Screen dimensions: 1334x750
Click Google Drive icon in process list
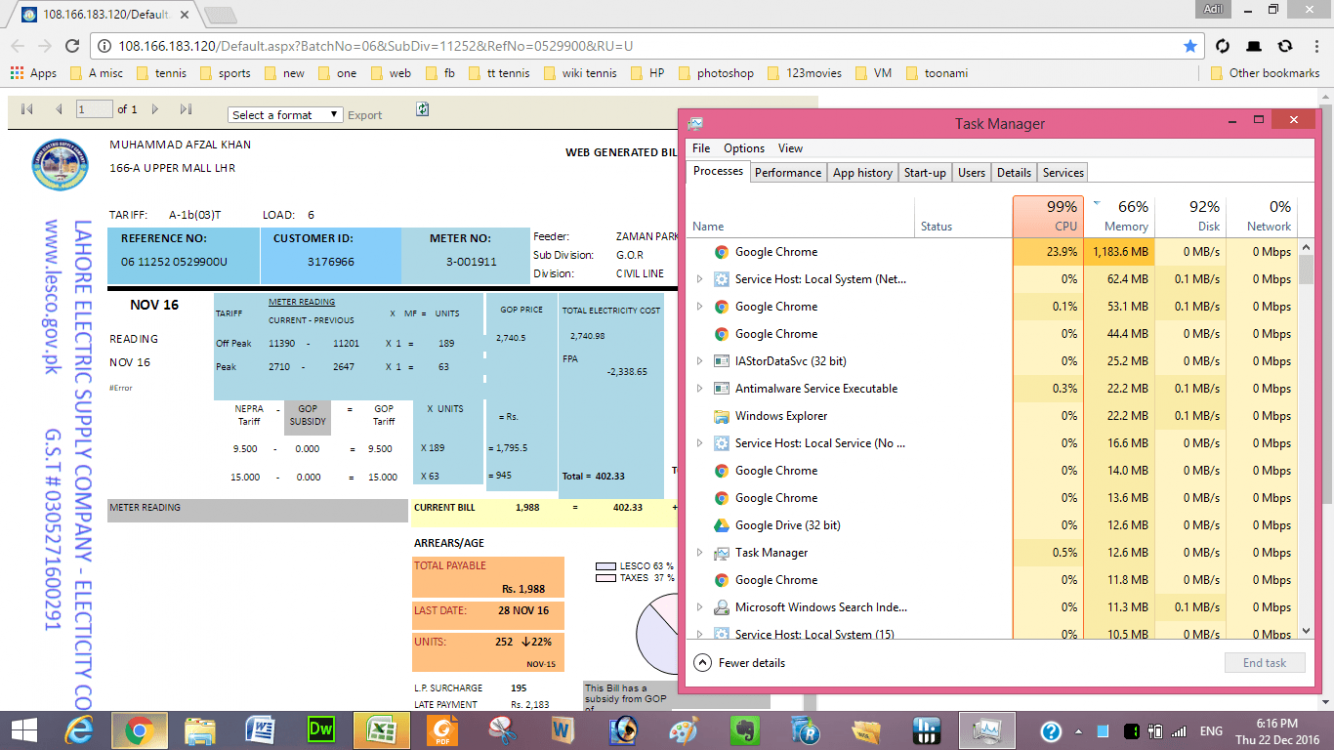(721, 525)
